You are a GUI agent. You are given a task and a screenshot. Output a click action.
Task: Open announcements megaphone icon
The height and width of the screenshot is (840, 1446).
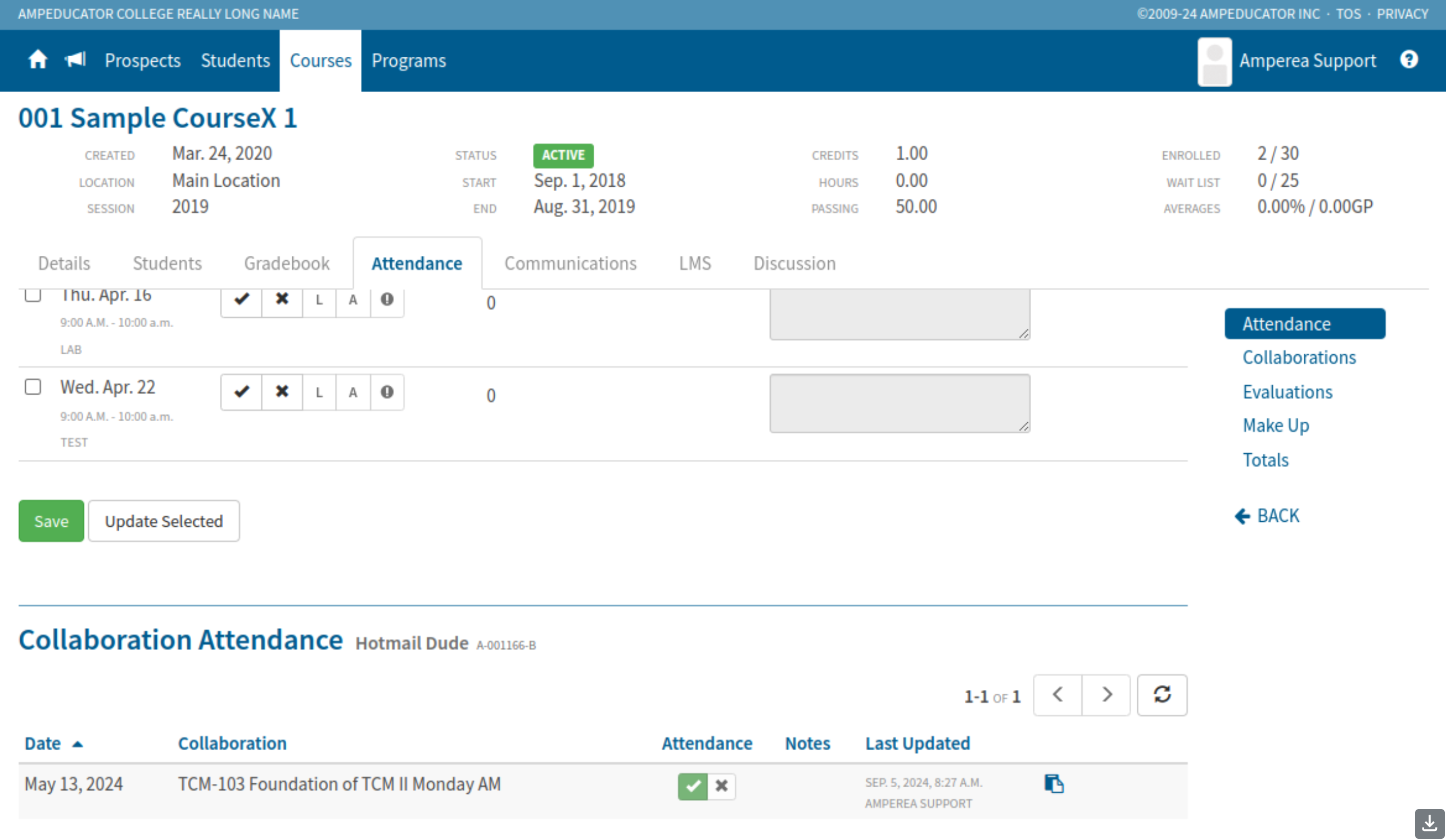75,60
